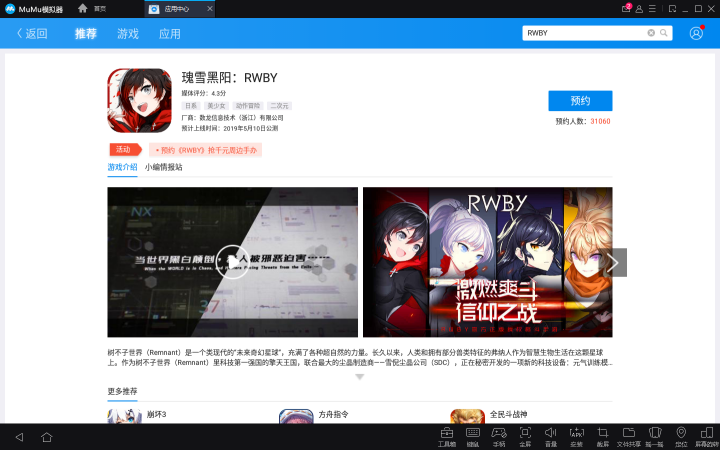Click the blue 预约 pre-register button

coord(580,101)
